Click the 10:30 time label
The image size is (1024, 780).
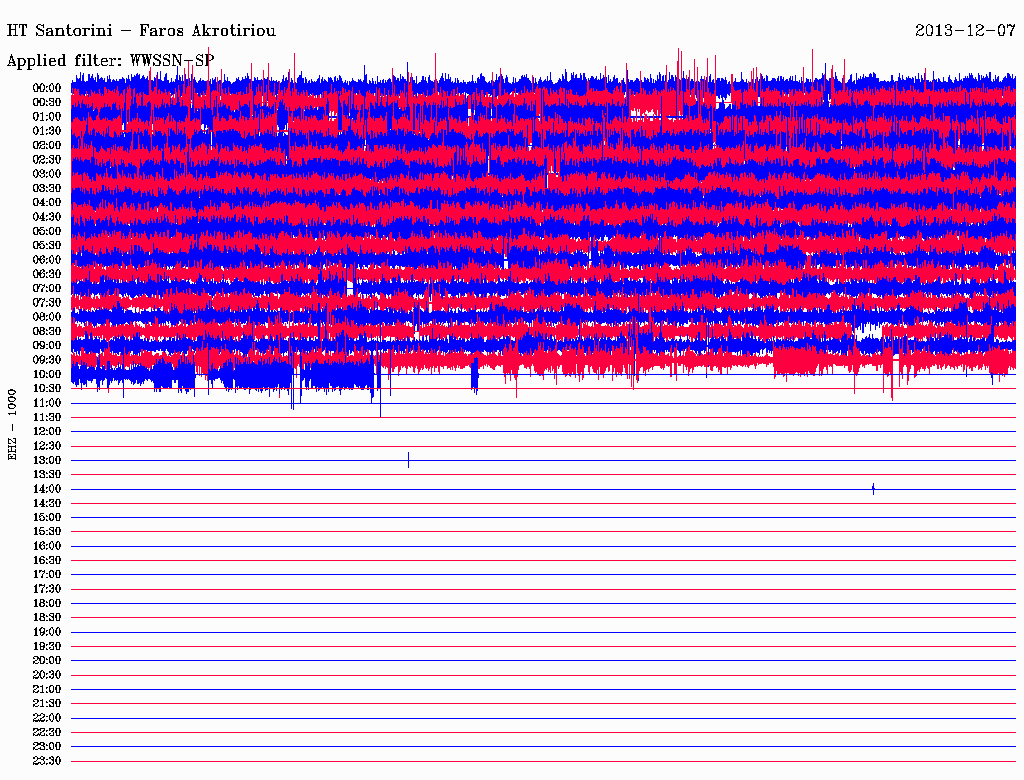[47, 389]
